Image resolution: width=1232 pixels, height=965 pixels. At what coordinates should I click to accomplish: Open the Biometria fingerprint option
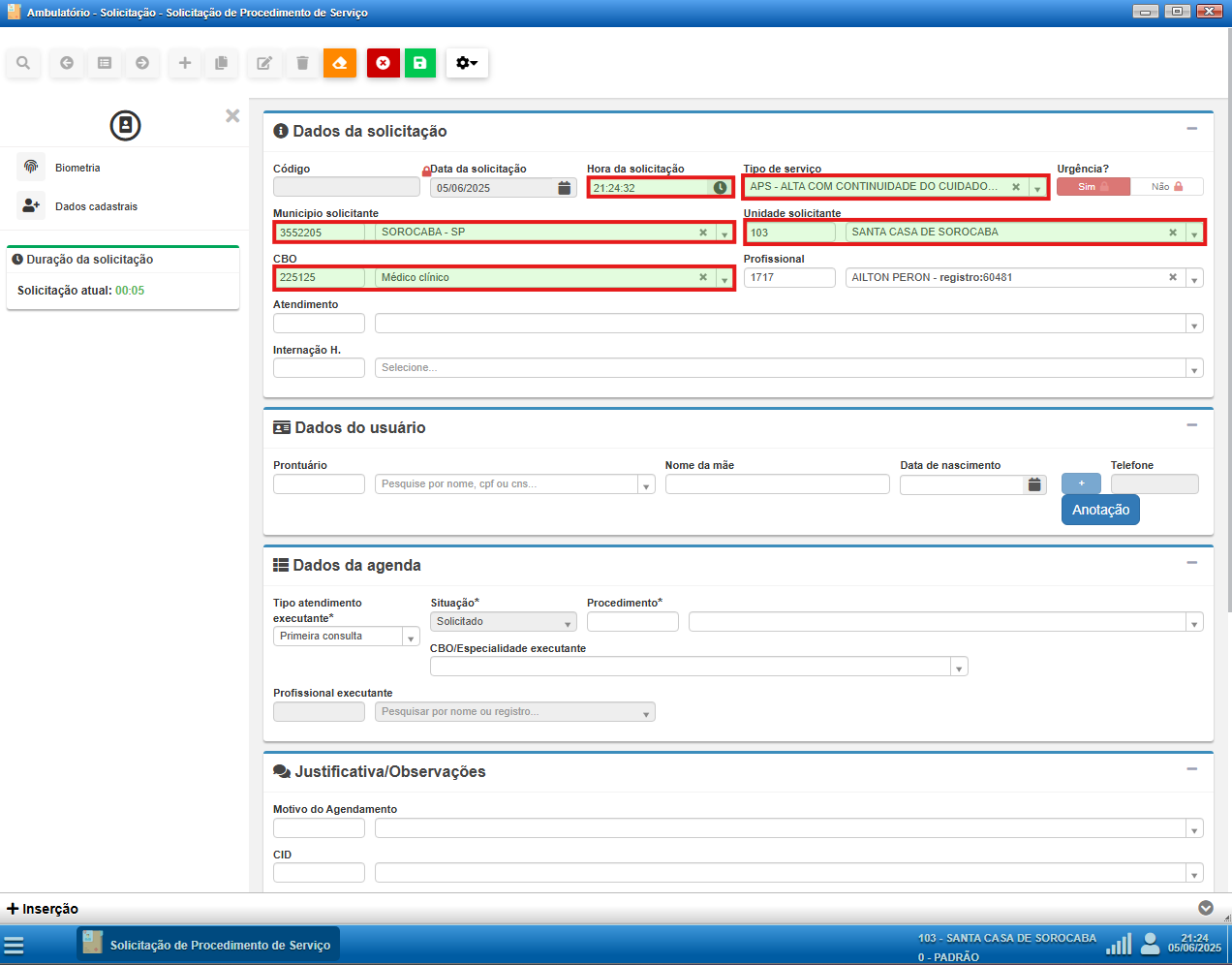pyautogui.click(x=77, y=168)
